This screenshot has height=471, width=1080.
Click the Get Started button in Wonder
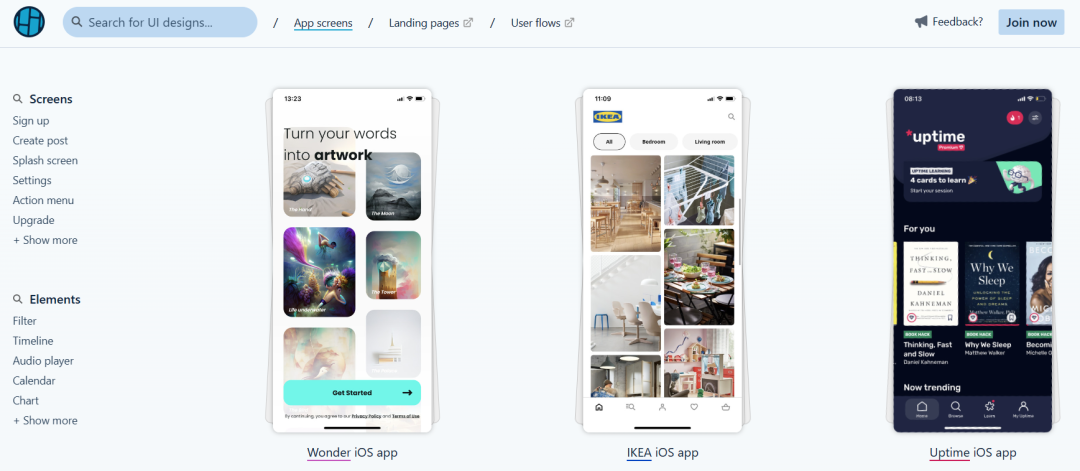point(352,392)
